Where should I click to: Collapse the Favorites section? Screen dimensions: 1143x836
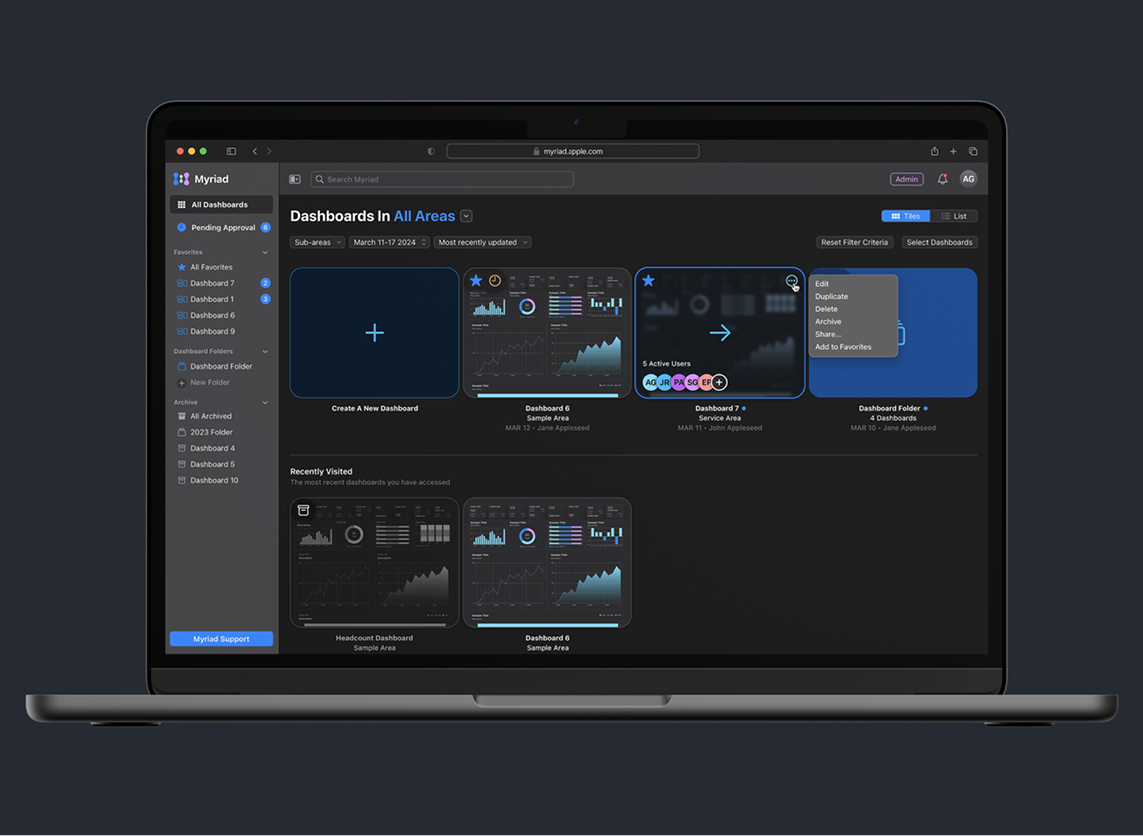tap(265, 252)
